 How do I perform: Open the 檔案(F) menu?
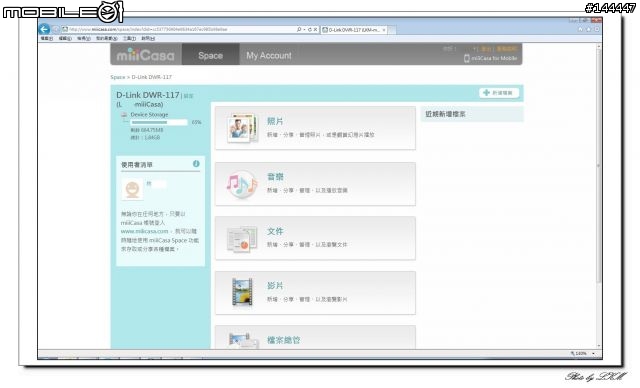(47, 38)
